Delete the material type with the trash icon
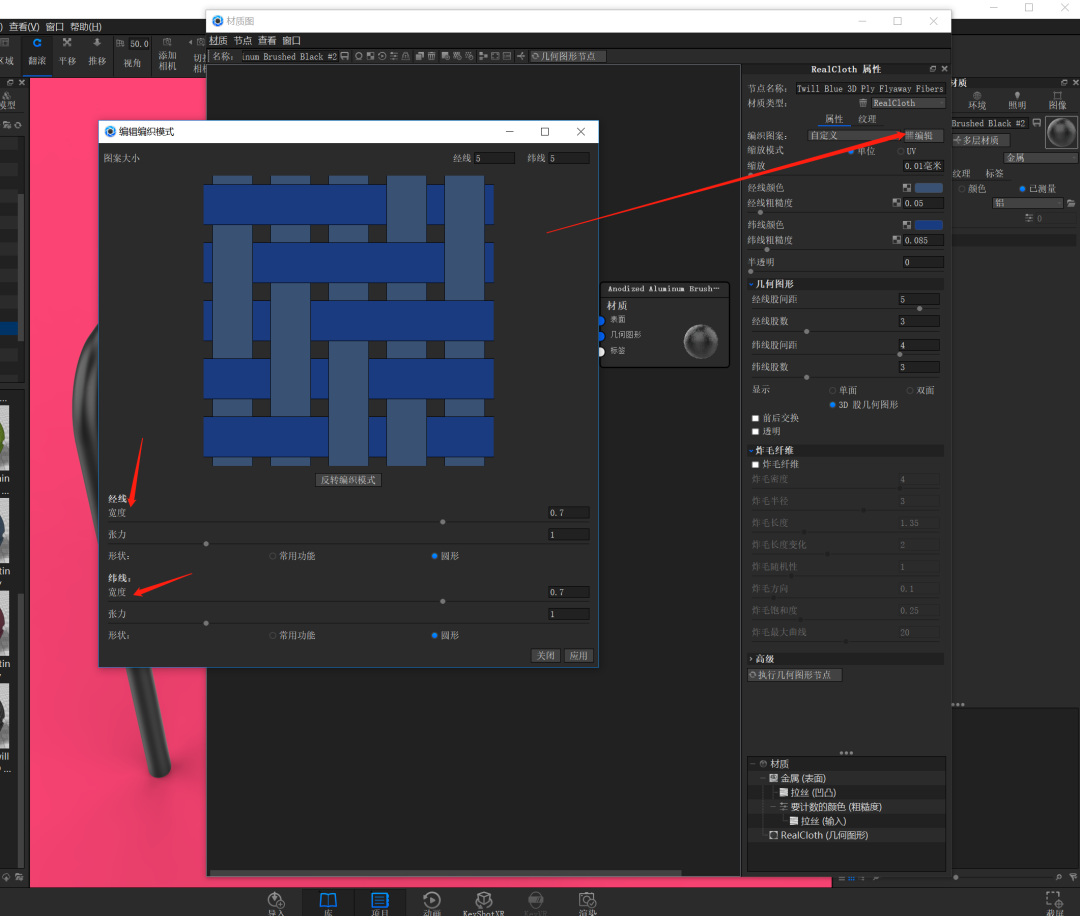 click(x=862, y=103)
